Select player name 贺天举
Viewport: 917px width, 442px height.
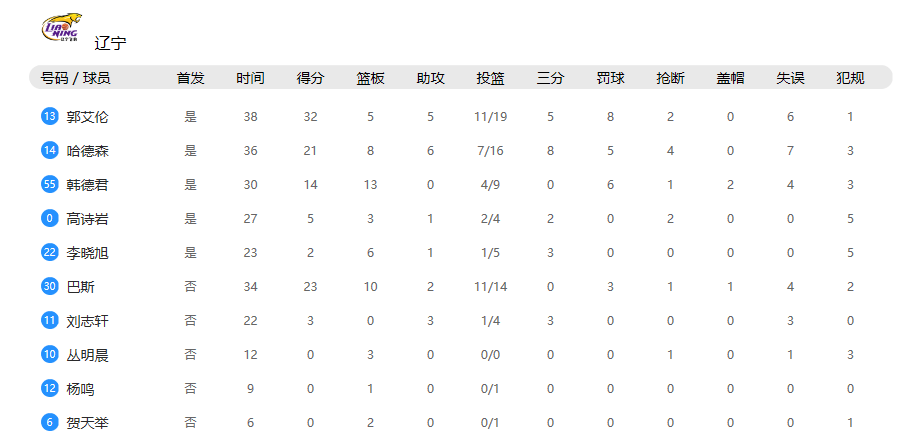(87, 422)
